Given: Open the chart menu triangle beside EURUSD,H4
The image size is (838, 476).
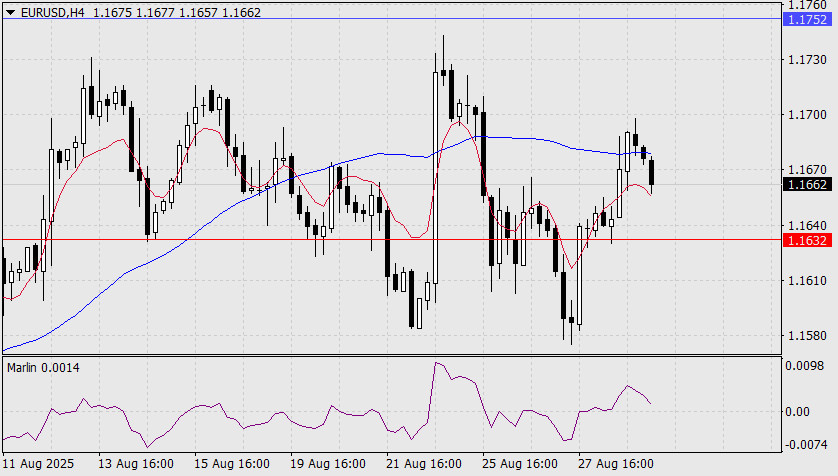Looking at the screenshot, I should point(10,12).
